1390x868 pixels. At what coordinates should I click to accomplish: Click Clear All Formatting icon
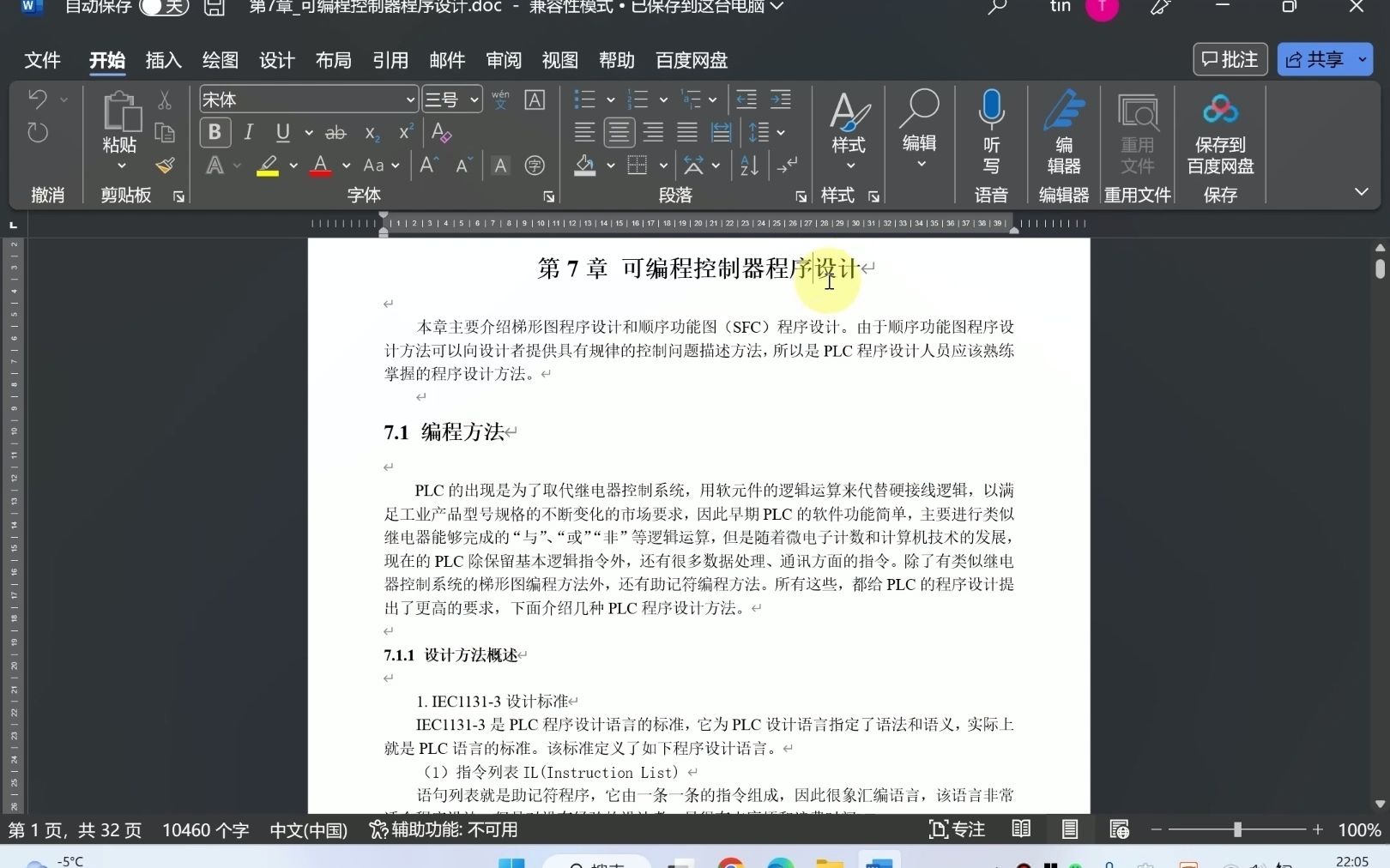pyautogui.click(x=441, y=132)
